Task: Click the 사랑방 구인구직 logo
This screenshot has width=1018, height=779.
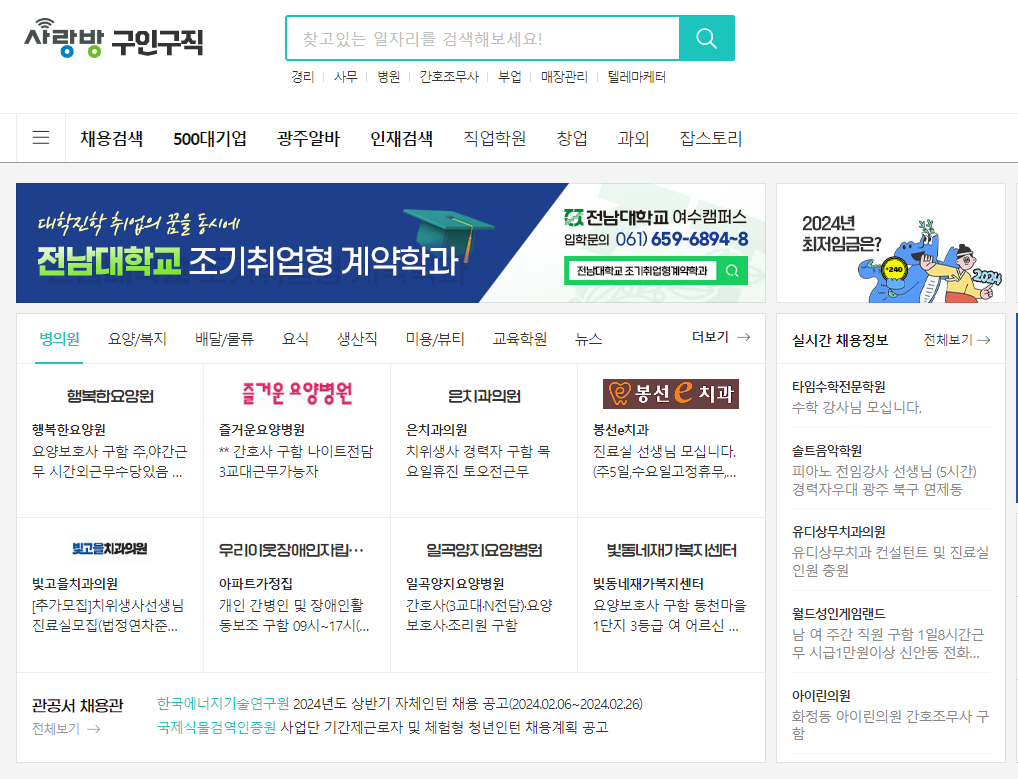Action: [x=113, y=38]
